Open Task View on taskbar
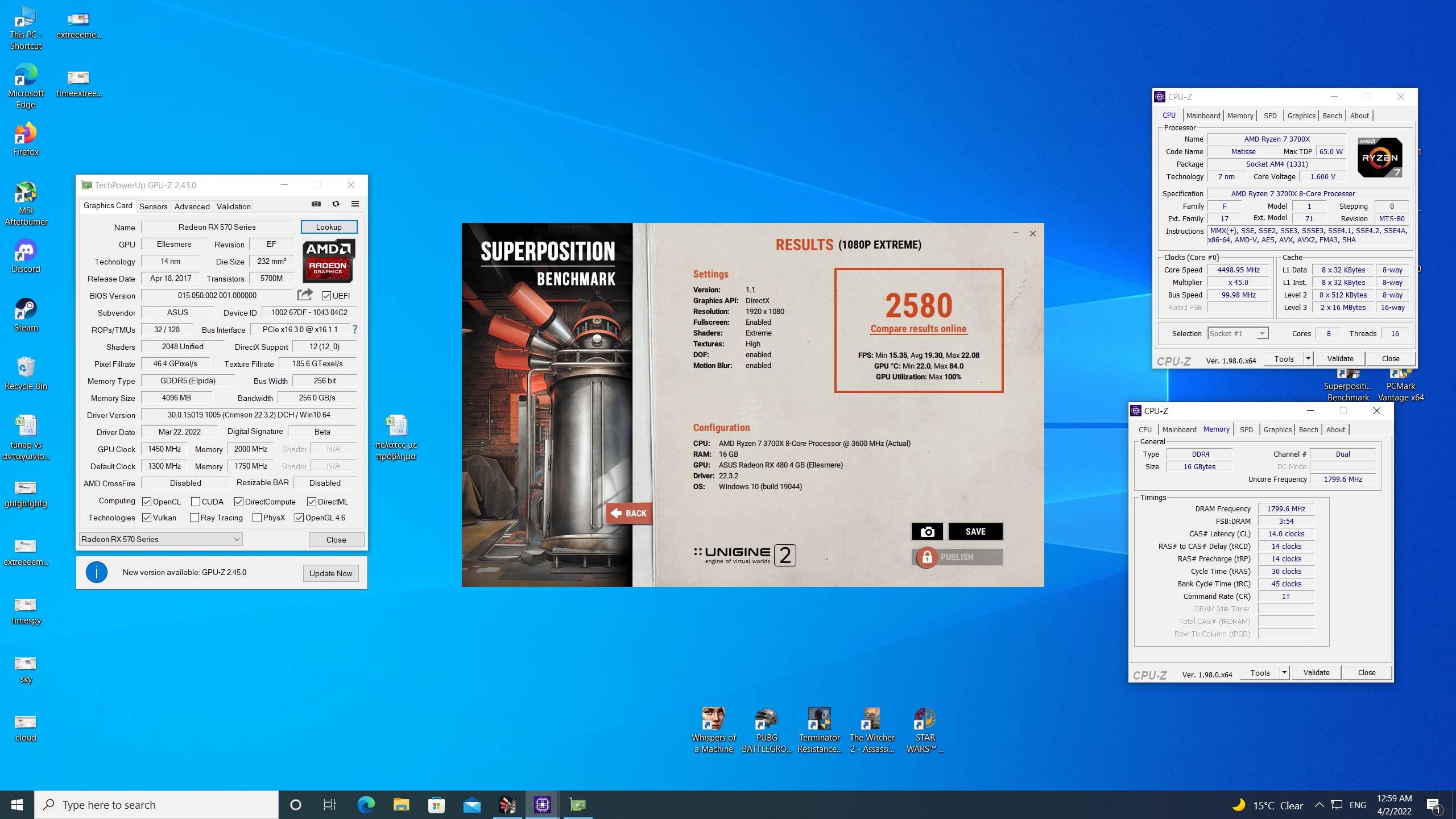Viewport: 1456px width, 819px height. [x=329, y=804]
